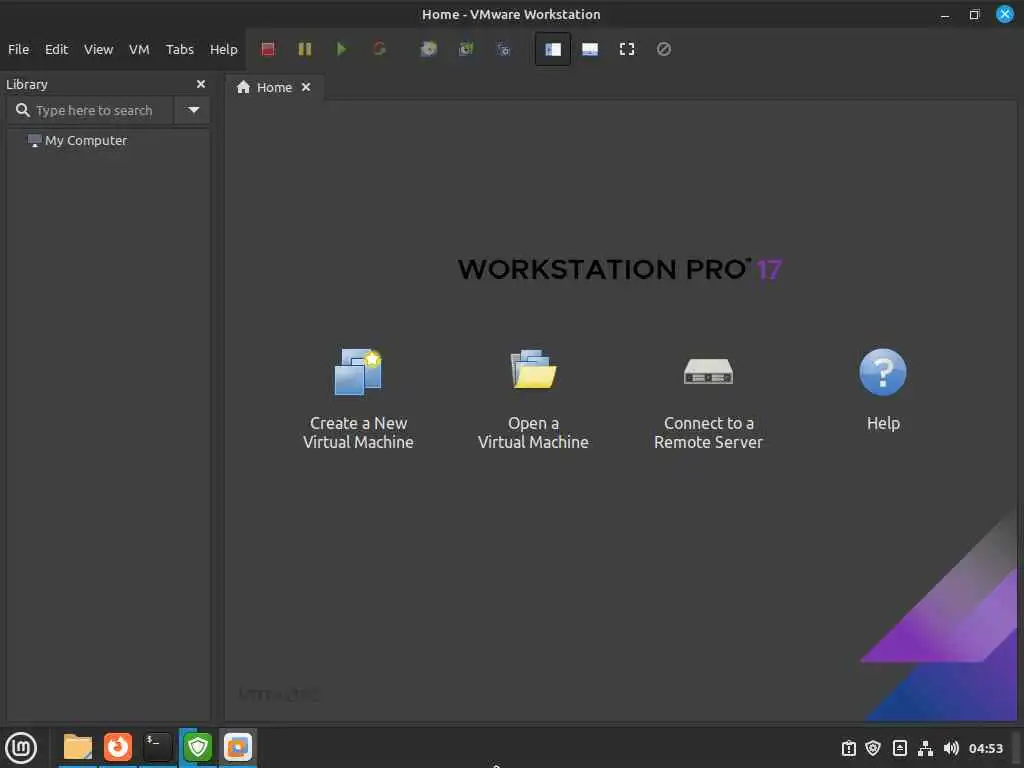Toggle the Show Library sidebar toolbar icon
Screen dimensions: 1024x768
coord(552,49)
